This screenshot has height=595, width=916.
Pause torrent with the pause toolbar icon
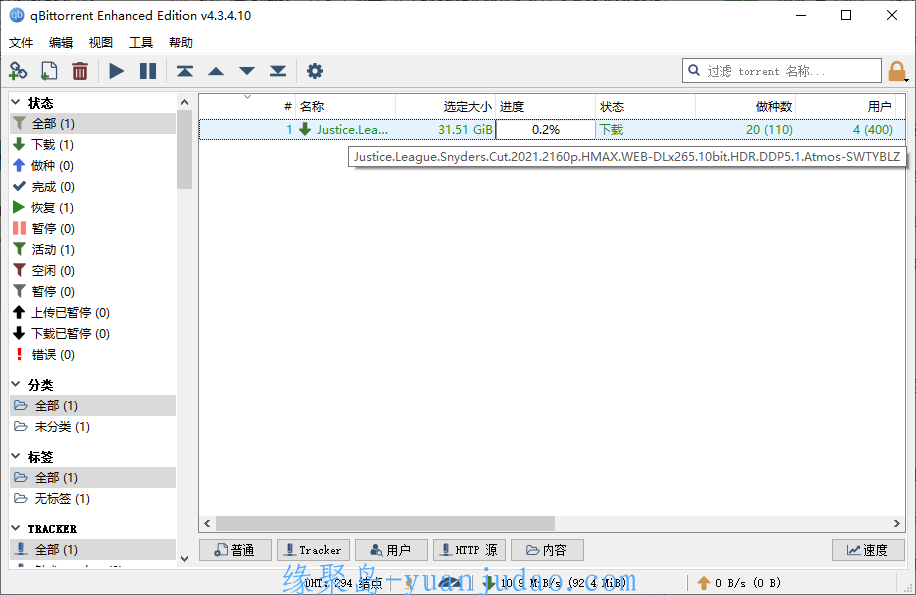coord(148,71)
